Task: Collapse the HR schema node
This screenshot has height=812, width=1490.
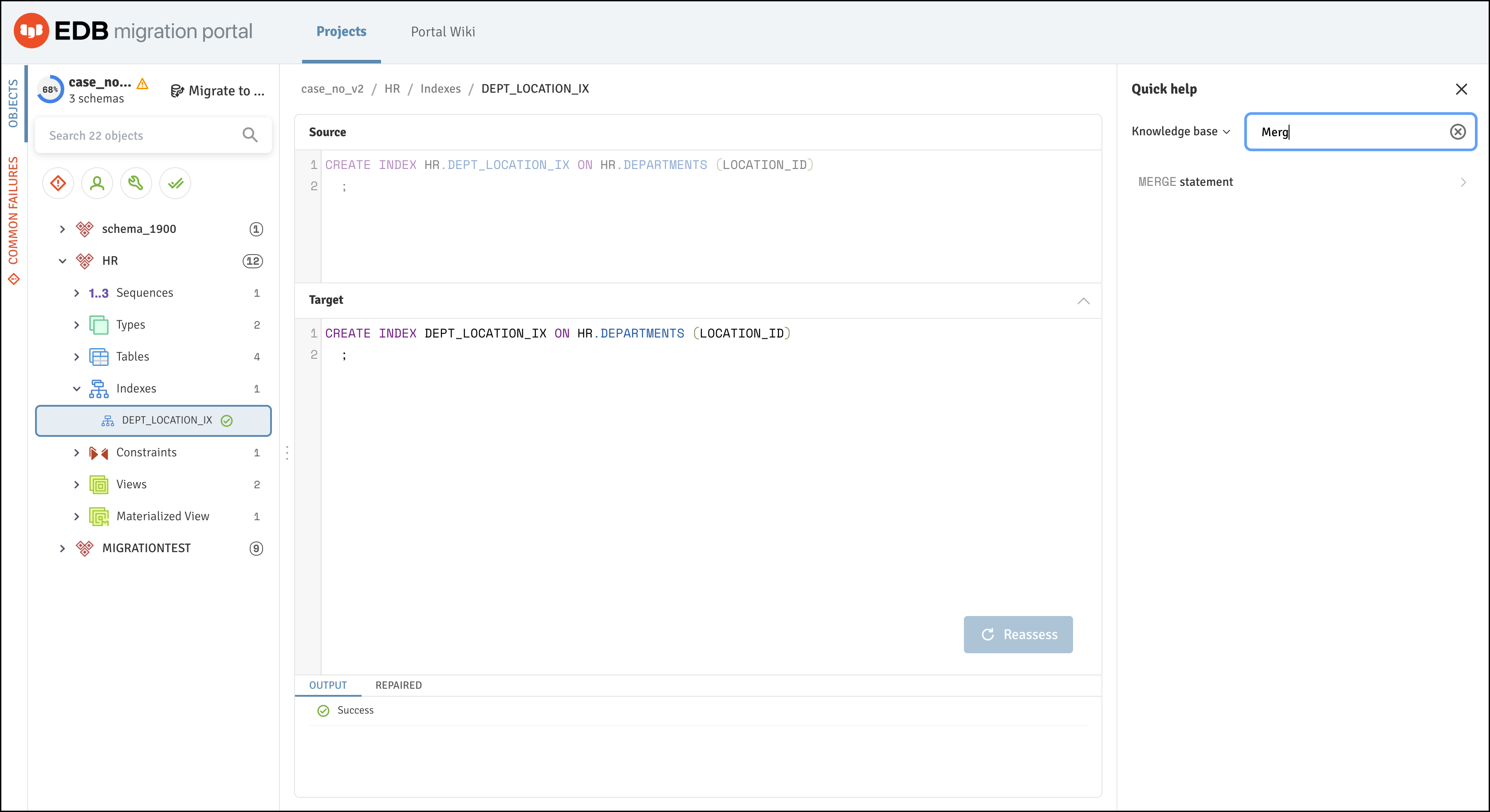Action: [63, 261]
